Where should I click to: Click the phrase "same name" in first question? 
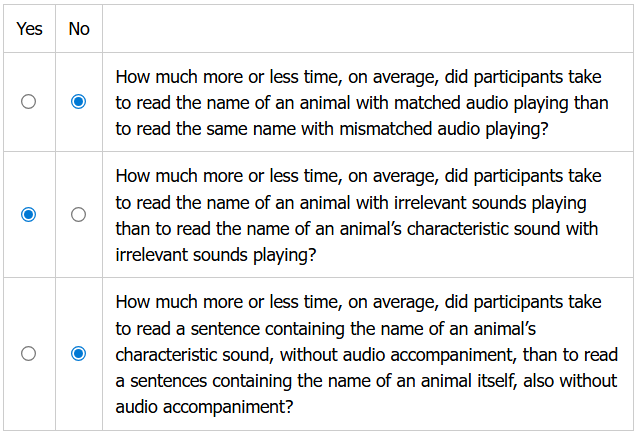pos(257,129)
